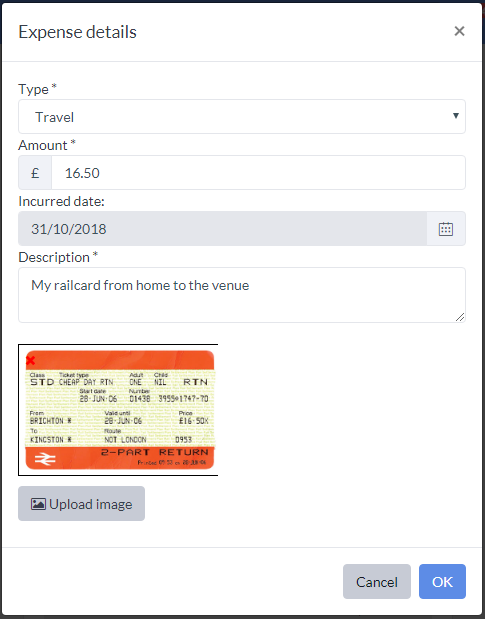The width and height of the screenshot is (485, 619).
Task: Open the Type selector showing Travel
Action: pyautogui.click(x=242, y=116)
